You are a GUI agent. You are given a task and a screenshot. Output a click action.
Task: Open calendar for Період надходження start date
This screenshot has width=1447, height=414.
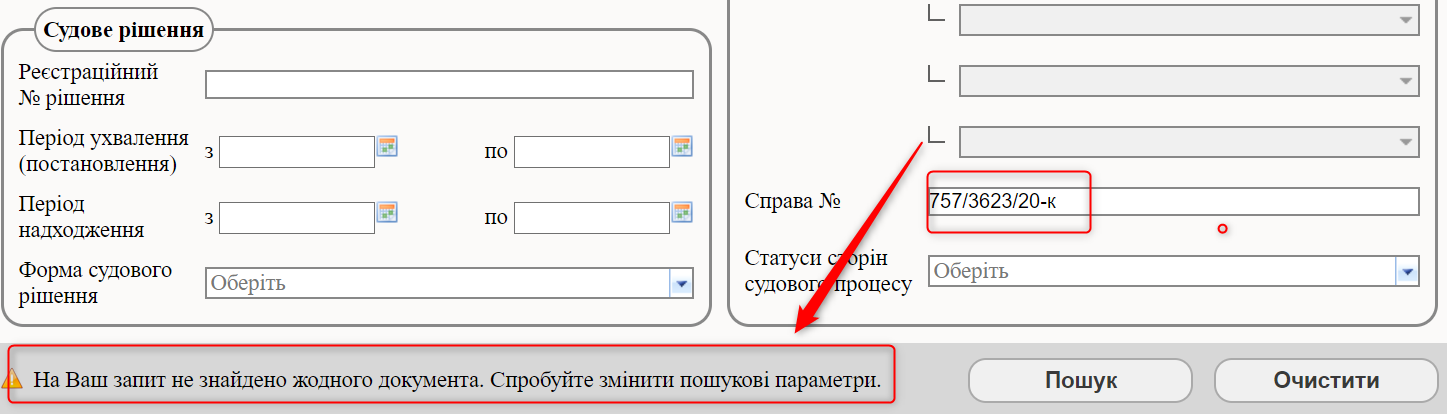[387, 212]
